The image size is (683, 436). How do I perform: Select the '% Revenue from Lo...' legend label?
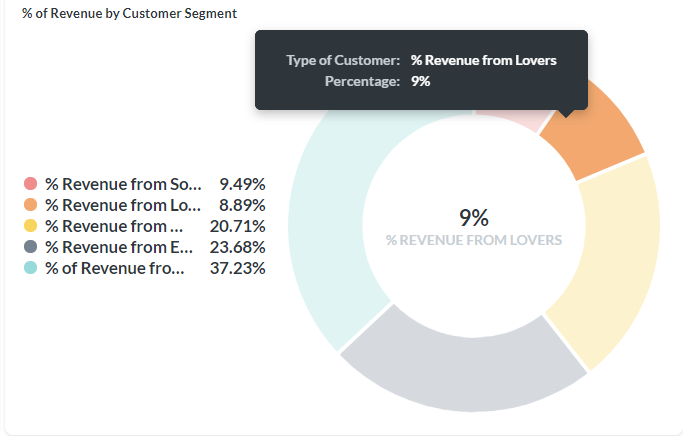123,205
